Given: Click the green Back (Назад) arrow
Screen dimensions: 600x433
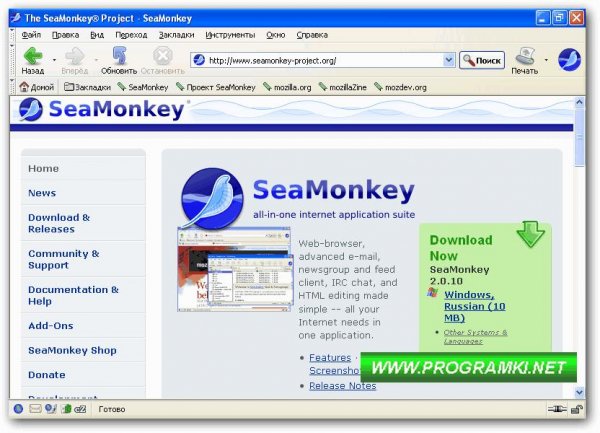Looking at the screenshot, I should click(x=33, y=56).
